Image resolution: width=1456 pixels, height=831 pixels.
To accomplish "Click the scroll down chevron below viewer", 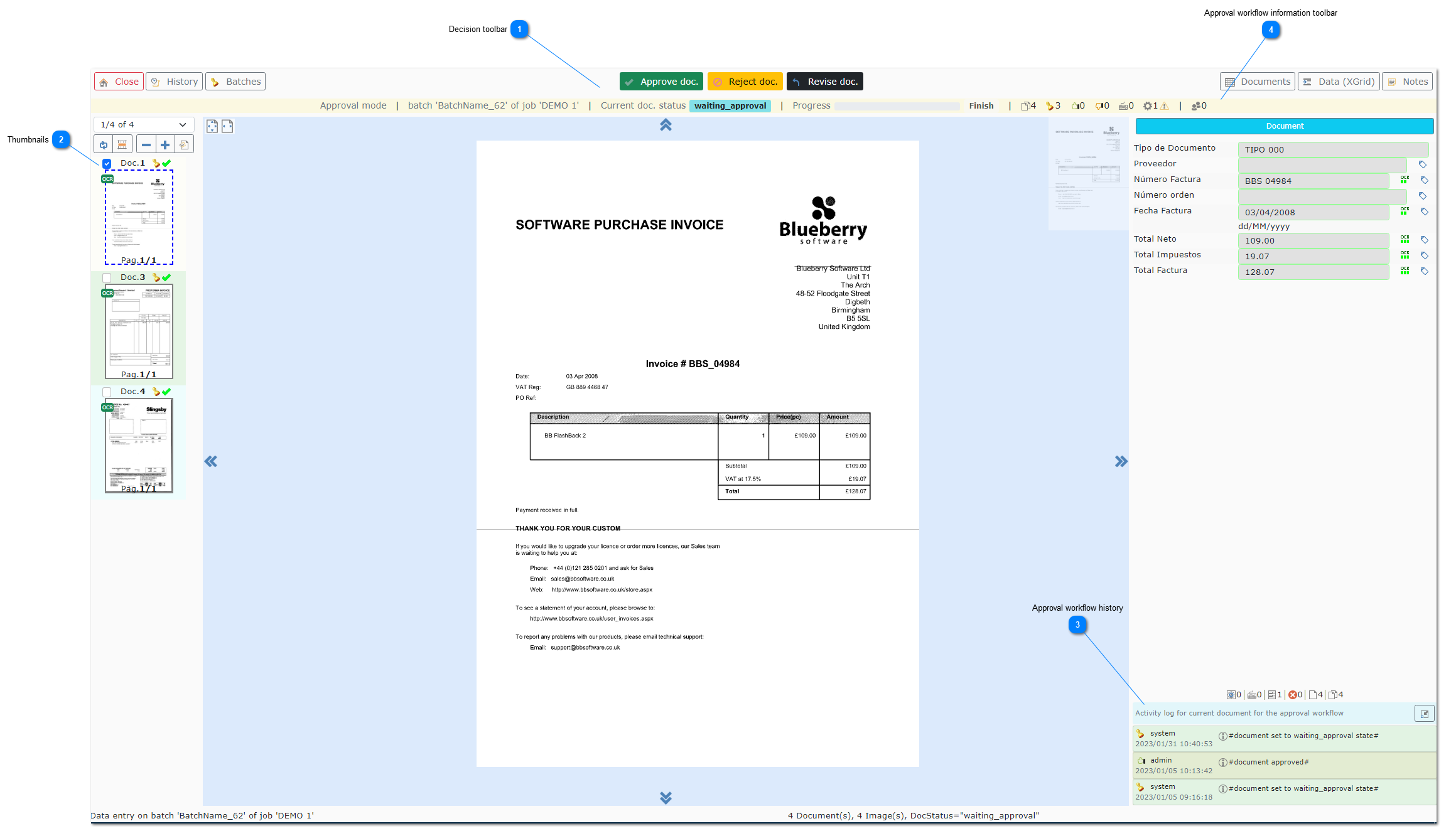I will (665, 797).
